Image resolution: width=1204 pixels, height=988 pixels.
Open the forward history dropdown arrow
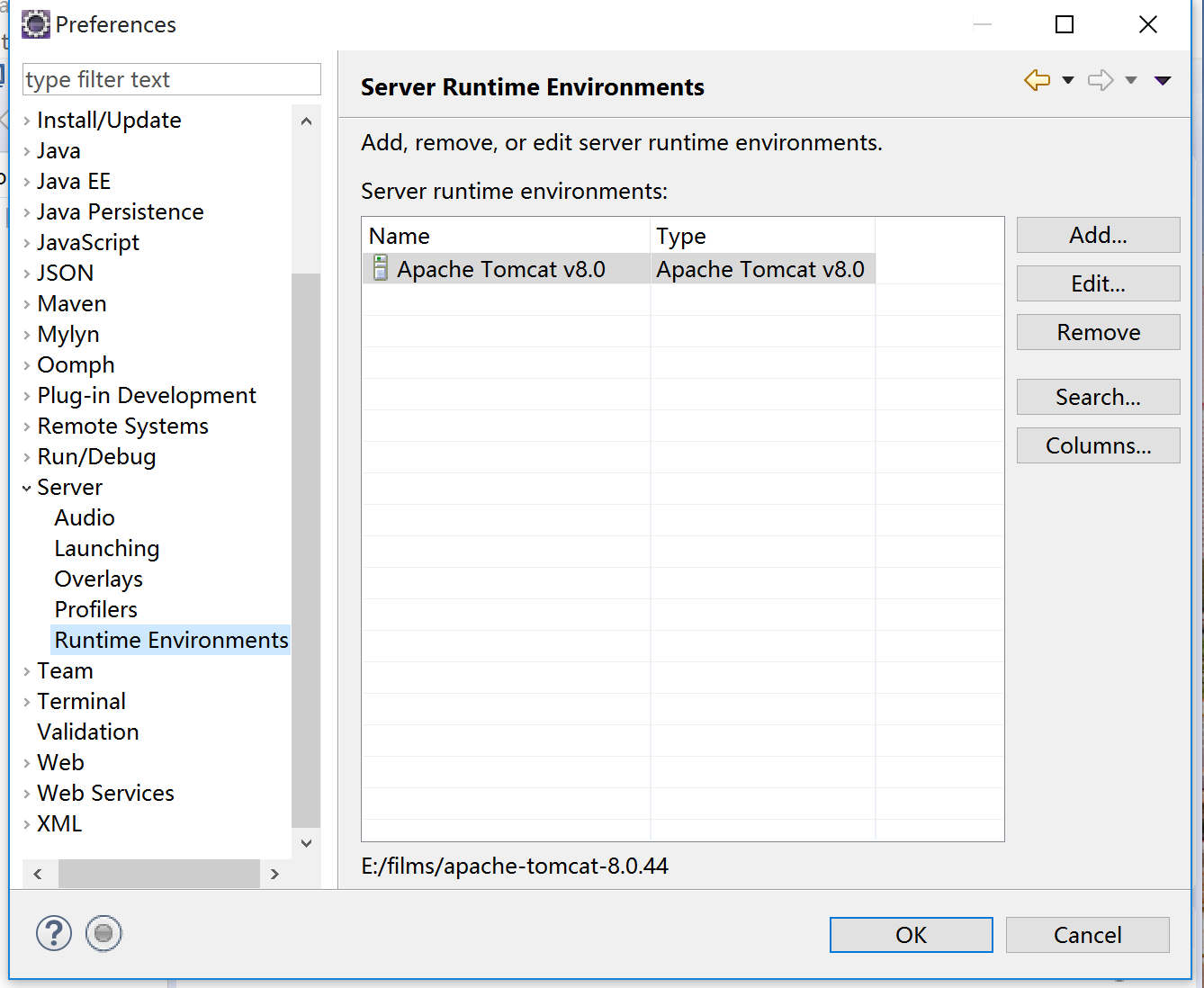[1131, 80]
